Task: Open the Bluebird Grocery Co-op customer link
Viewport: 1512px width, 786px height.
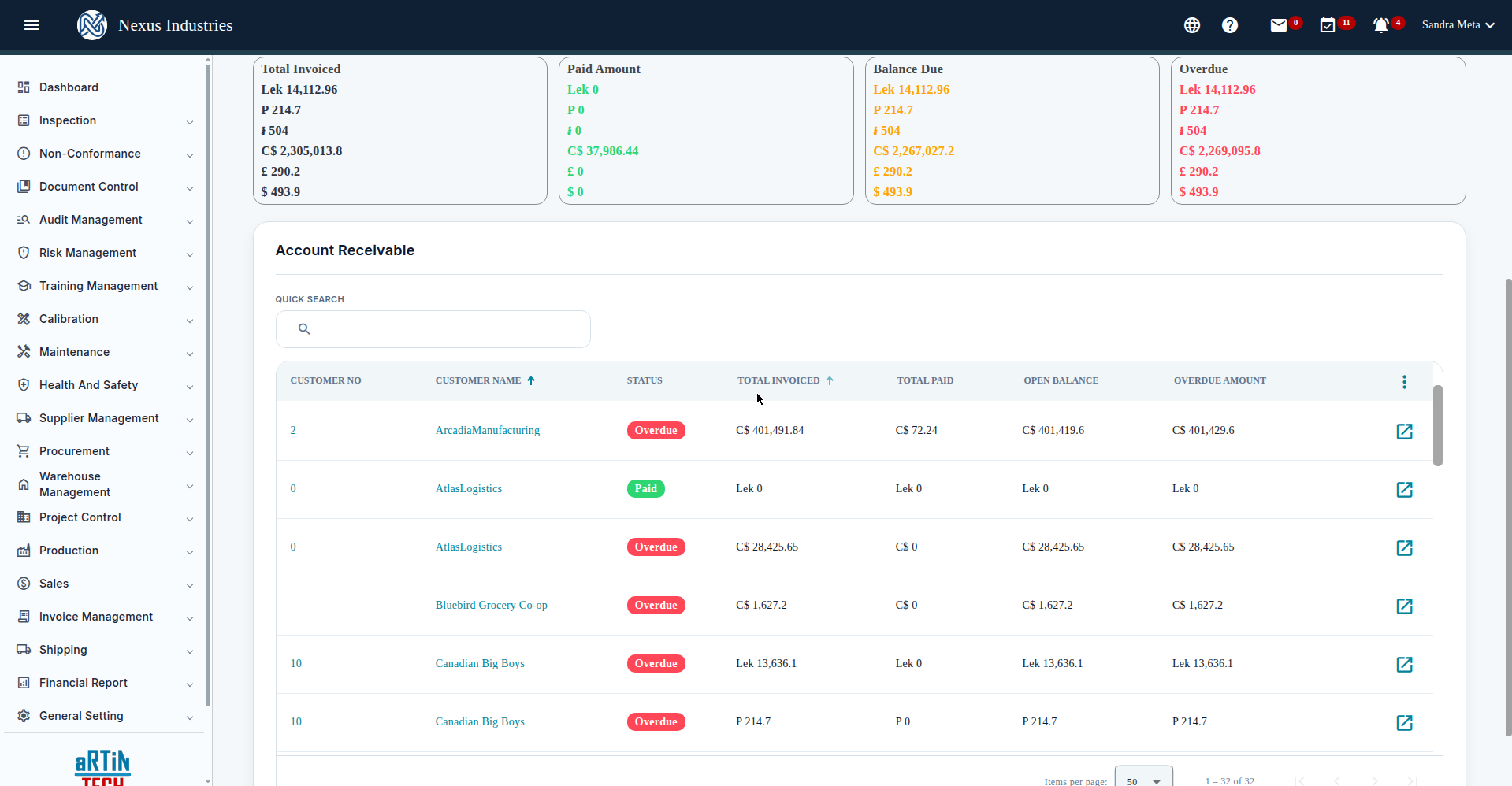Action: [x=492, y=605]
